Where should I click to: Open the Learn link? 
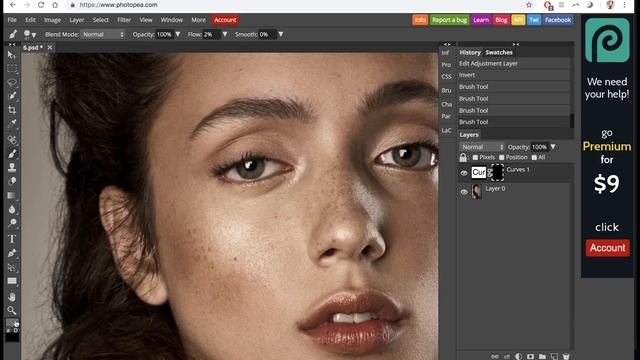pos(481,20)
